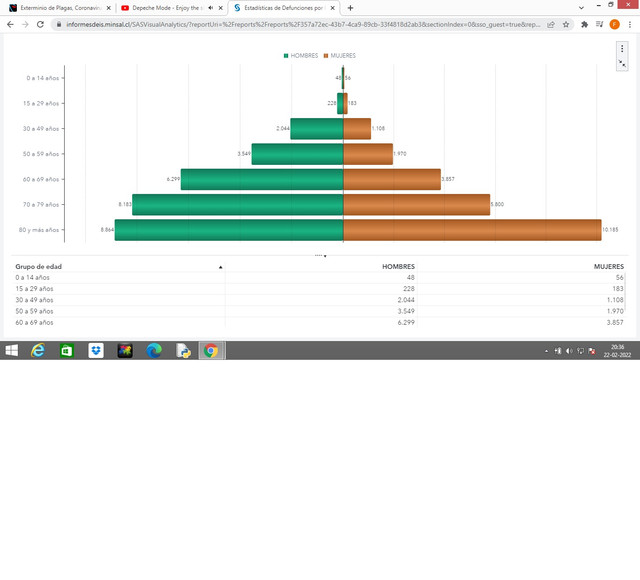
Task: Select the orange 50 a 59 años bar
Action: coord(368,154)
